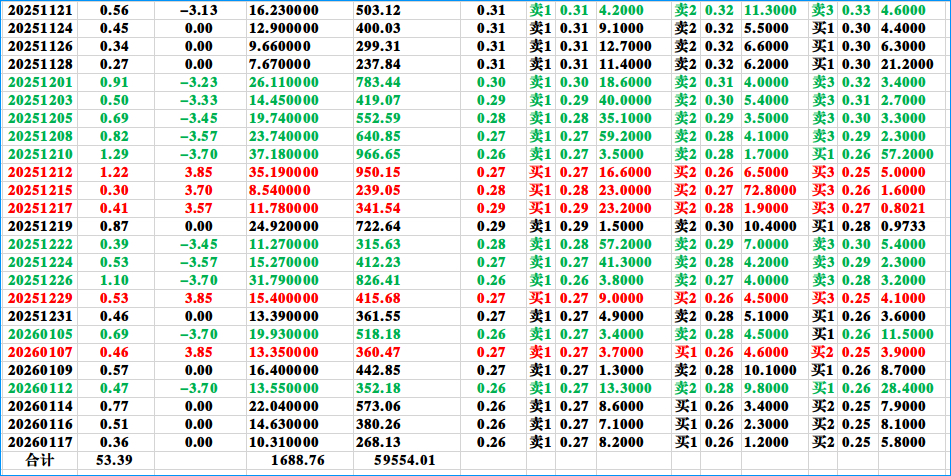Select the cell 442.85
The width and height of the screenshot is (951, 476).
(x=379, y=370)
